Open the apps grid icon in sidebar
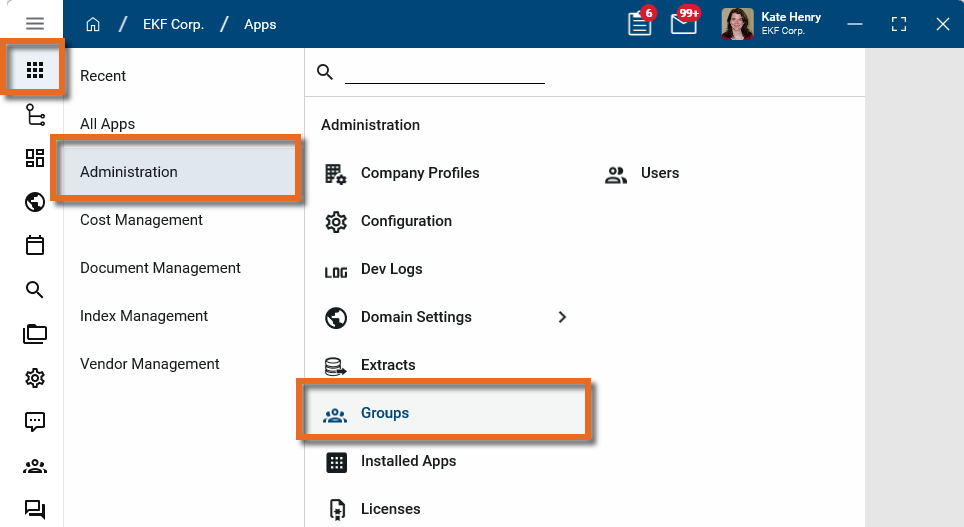The image size is (964, 527). click(x=35, y=70)
